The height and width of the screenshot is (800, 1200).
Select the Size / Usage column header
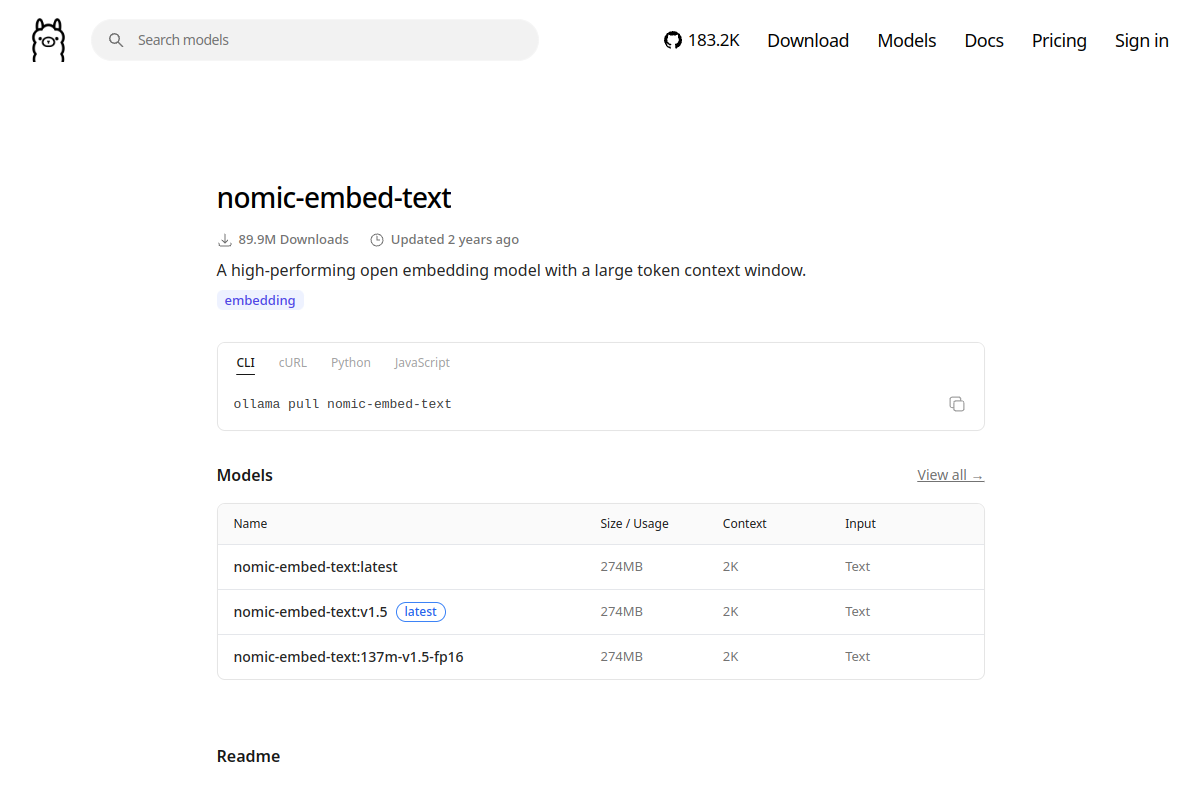pos(634,524)
